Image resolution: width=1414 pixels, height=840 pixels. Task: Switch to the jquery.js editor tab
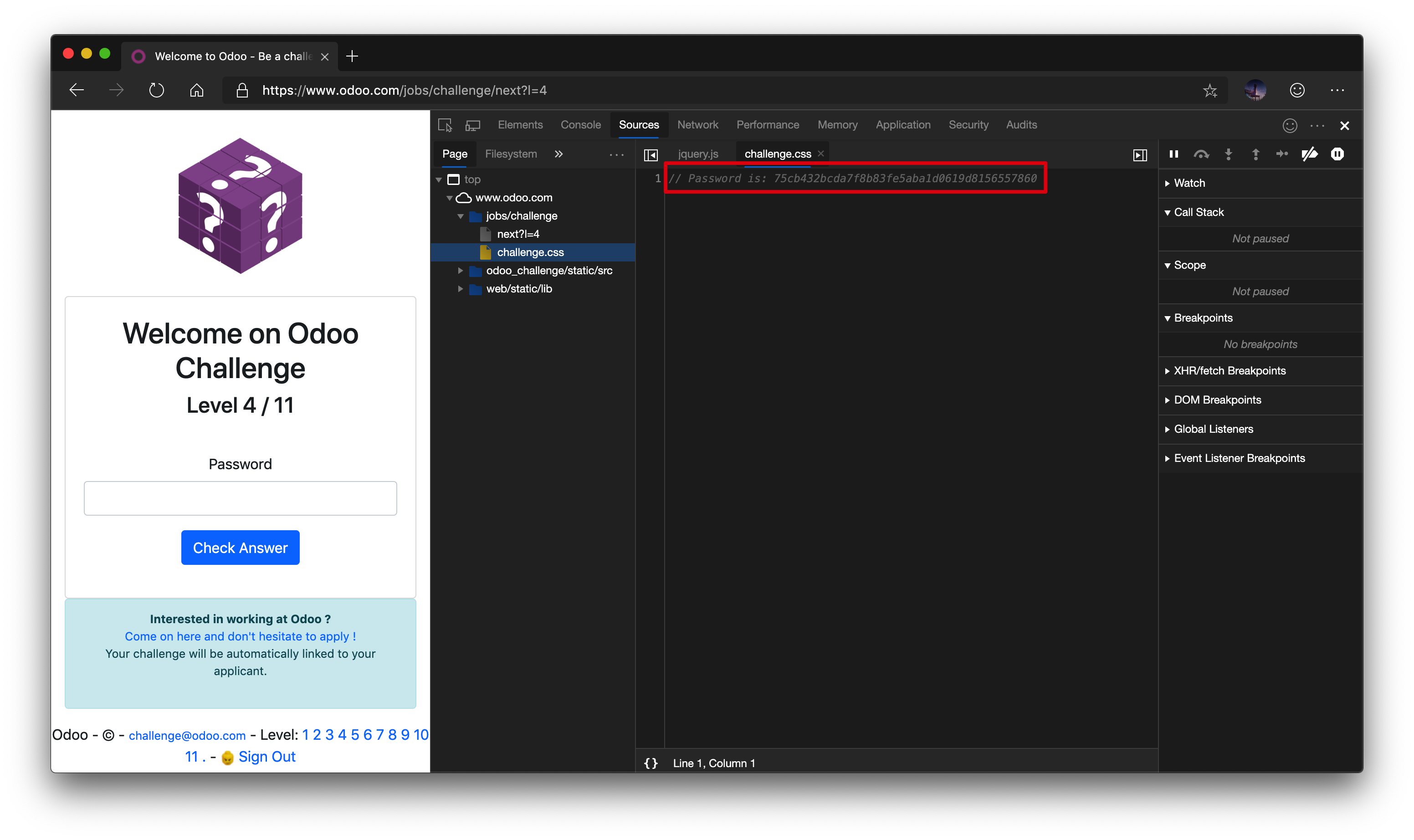(697, 154)
